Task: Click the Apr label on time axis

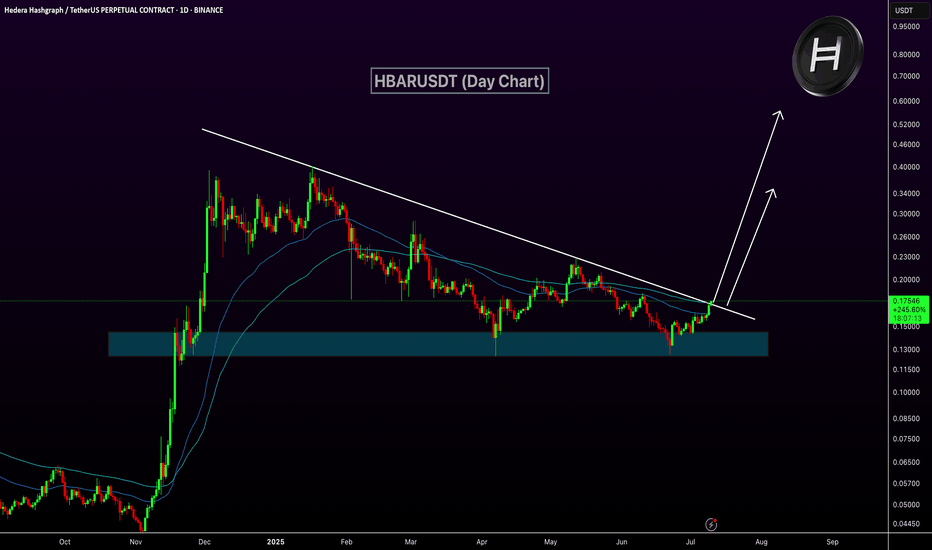Action: 481,542
